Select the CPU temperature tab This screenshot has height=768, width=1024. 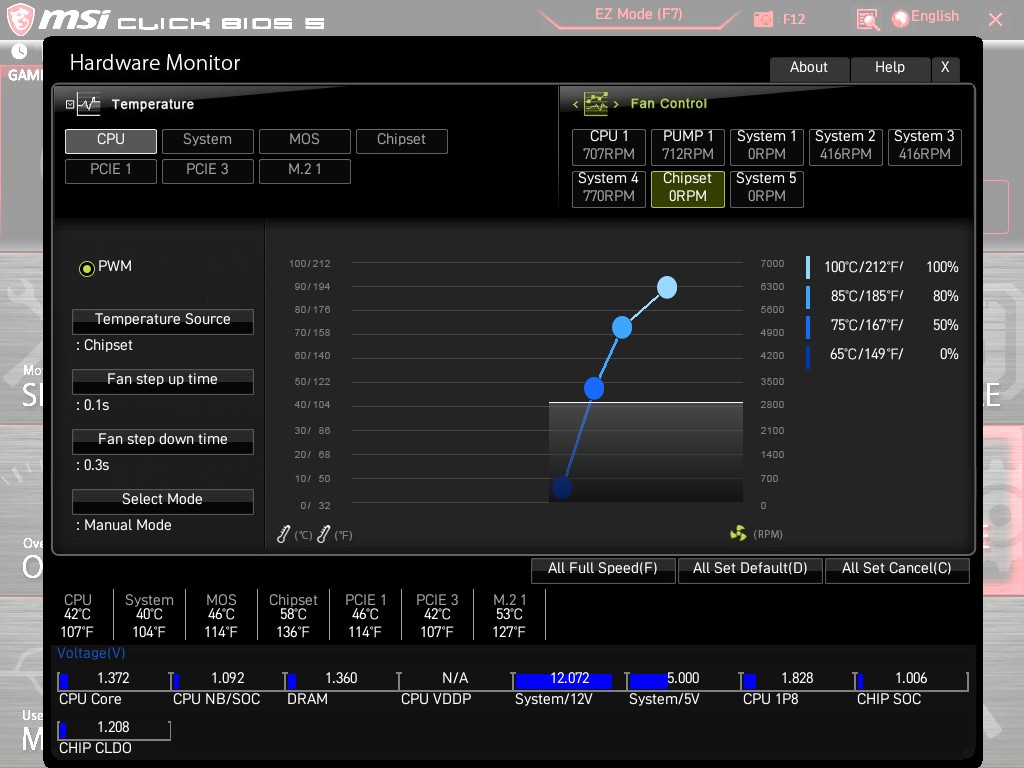111,141
